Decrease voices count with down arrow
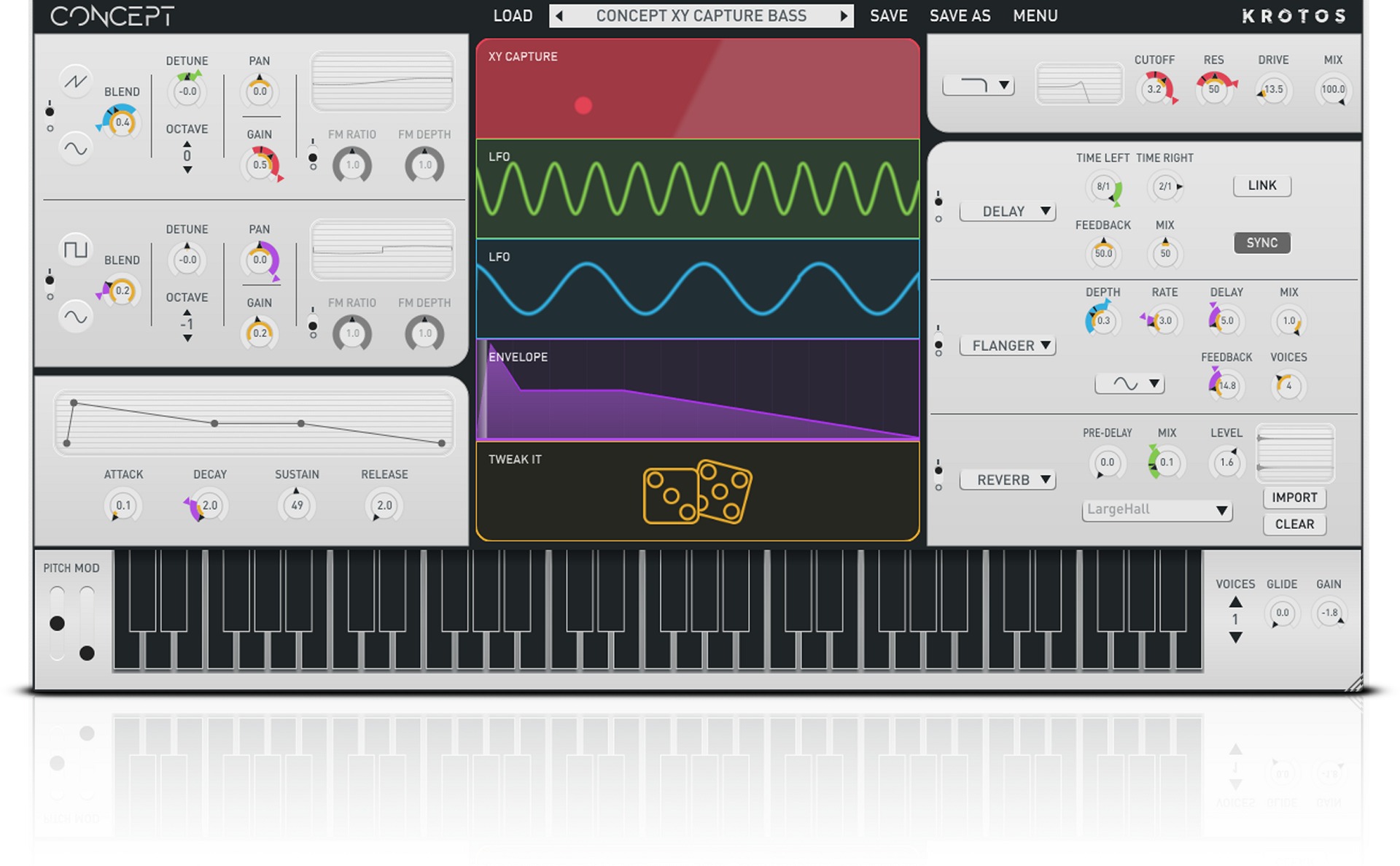The image size is (1400, 866). 1235,638
